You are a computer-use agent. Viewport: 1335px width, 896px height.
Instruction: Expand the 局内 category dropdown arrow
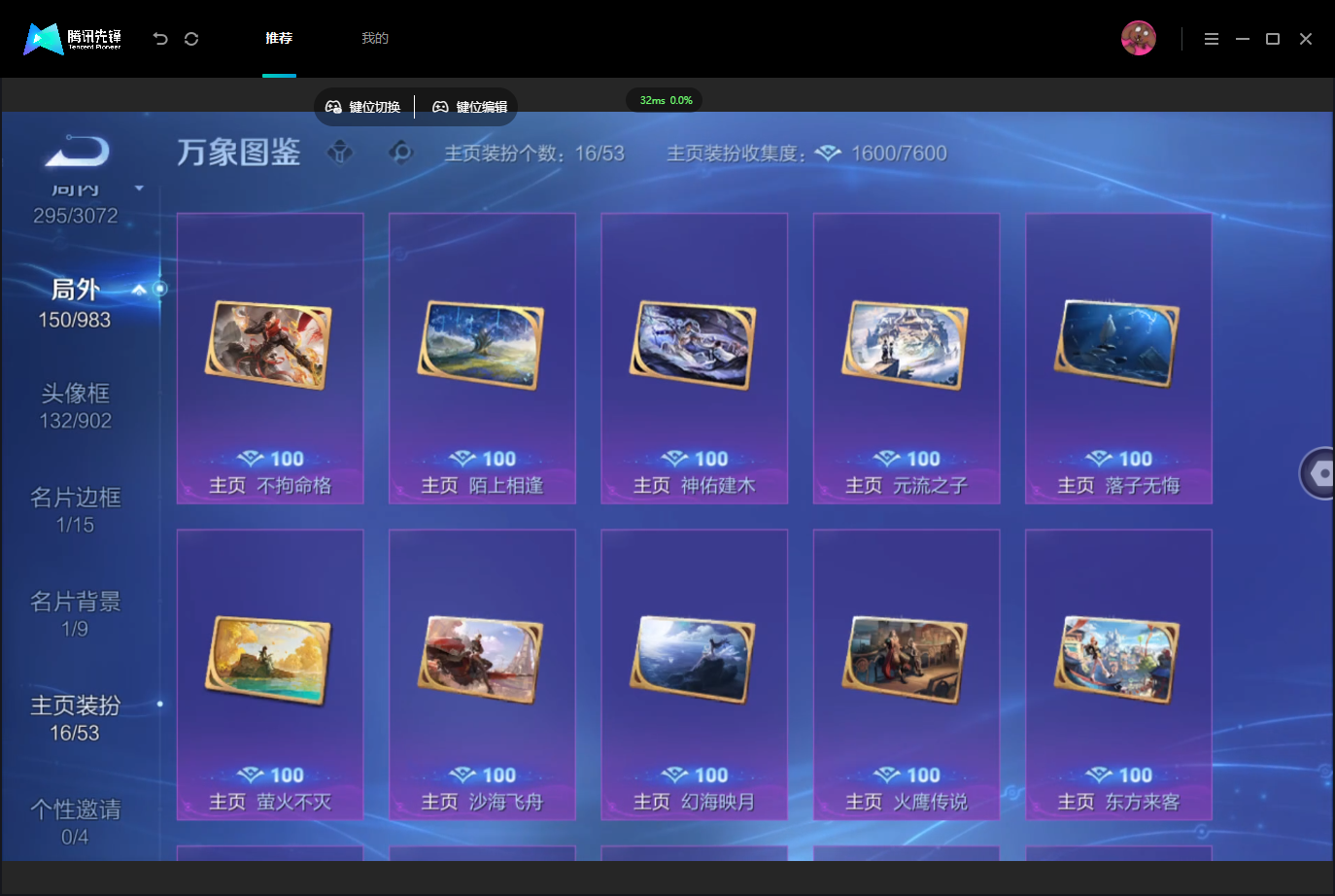coord(139,189)
